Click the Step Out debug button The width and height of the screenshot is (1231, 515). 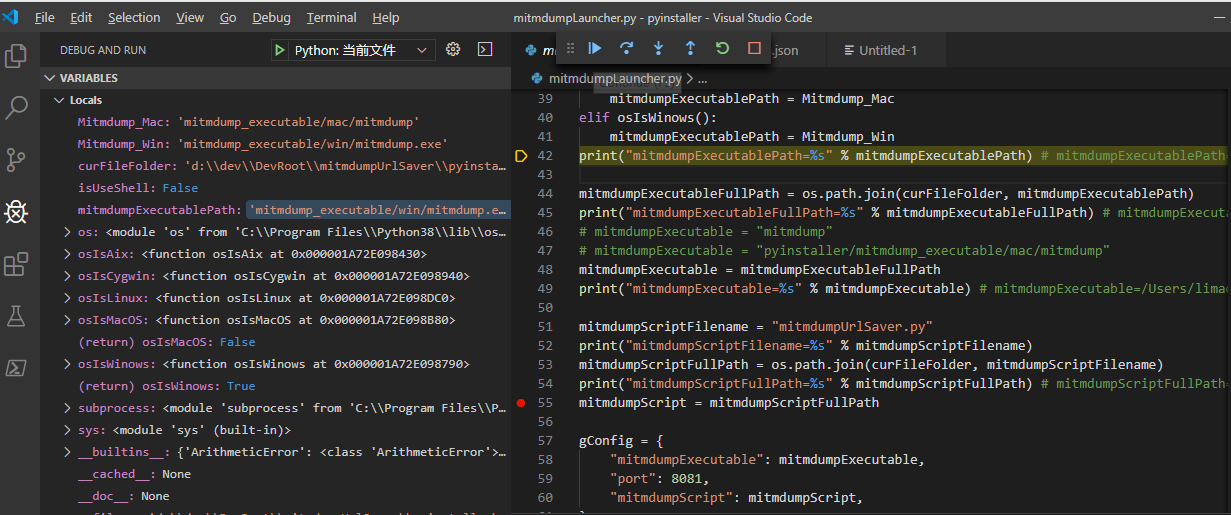pyautogui.click(x=690, y=48)
